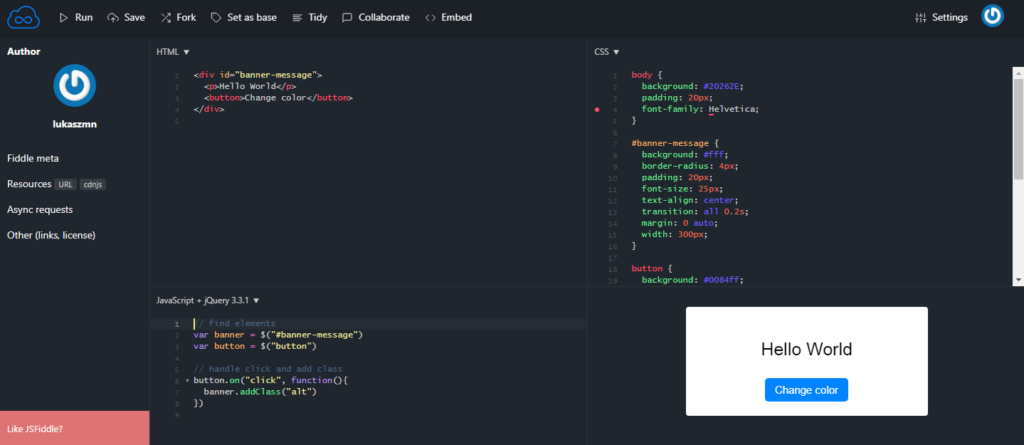The image size is (1024, 445).
Task: Click the closing </div> tag in HTML
Action: point(209,109)
